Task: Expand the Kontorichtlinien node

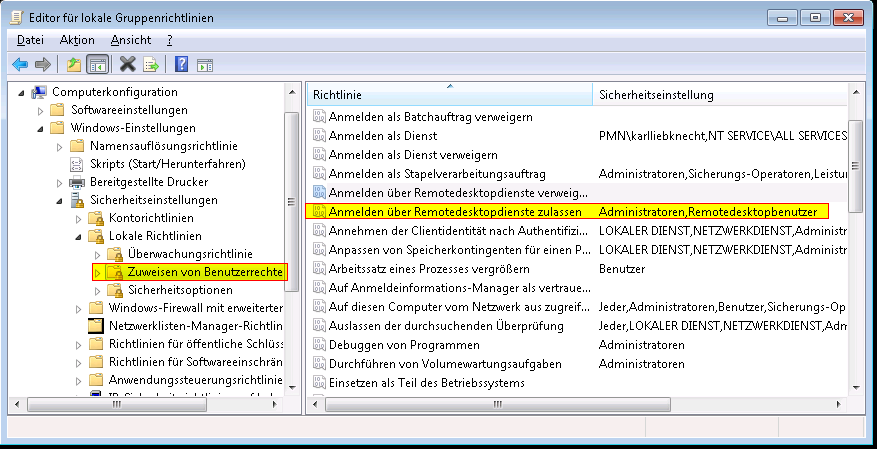Action: pyautogui.click(x=79, y=218)
